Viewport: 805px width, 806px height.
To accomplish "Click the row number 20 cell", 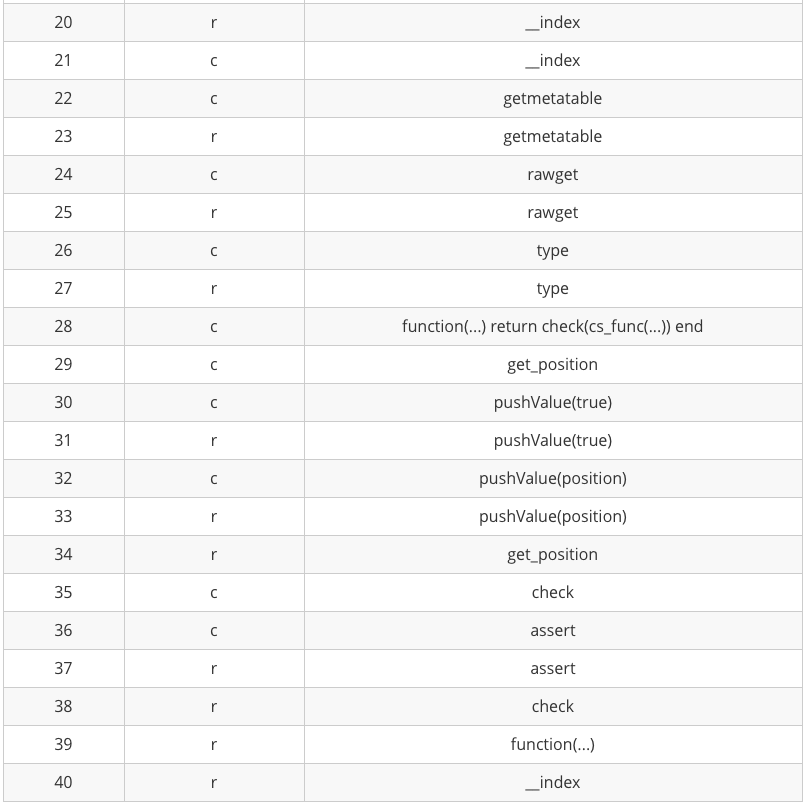I will (63, 22).
